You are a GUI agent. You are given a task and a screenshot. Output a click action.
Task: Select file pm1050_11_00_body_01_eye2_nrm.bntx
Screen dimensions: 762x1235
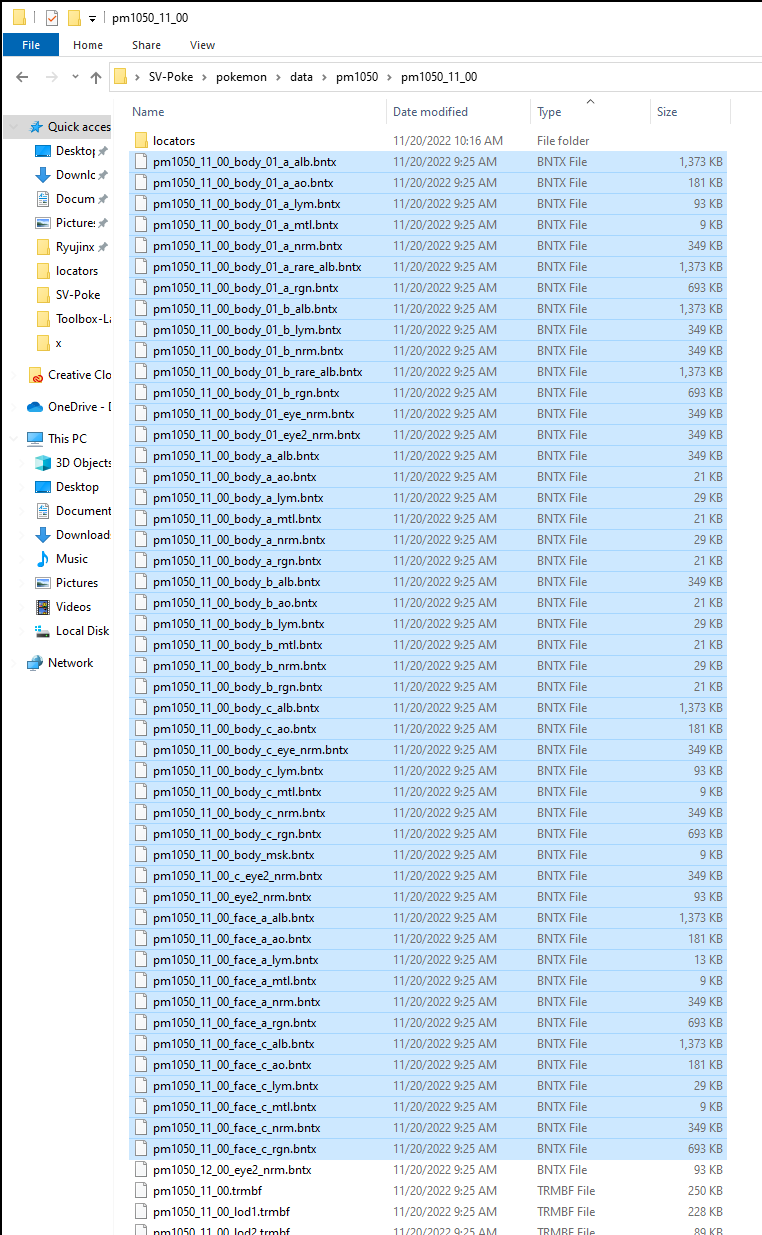pos(428,435)
